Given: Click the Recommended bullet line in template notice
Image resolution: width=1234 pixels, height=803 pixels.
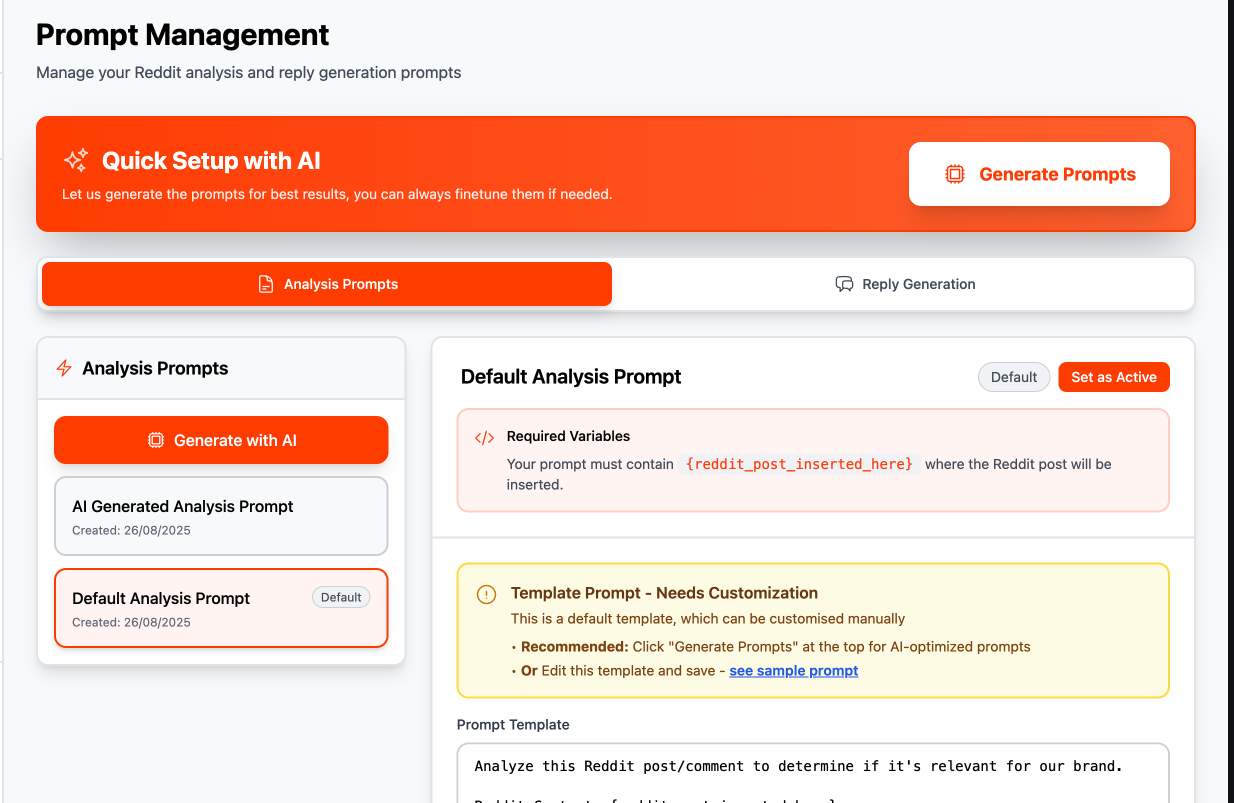Looking at the screenshot, I should [x=771, y=646].
